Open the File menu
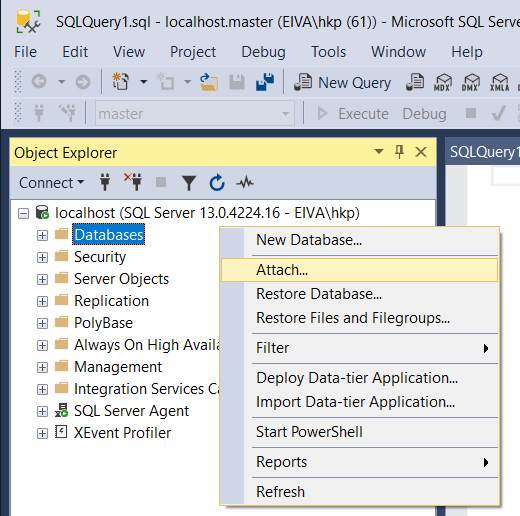 (25, 52)
